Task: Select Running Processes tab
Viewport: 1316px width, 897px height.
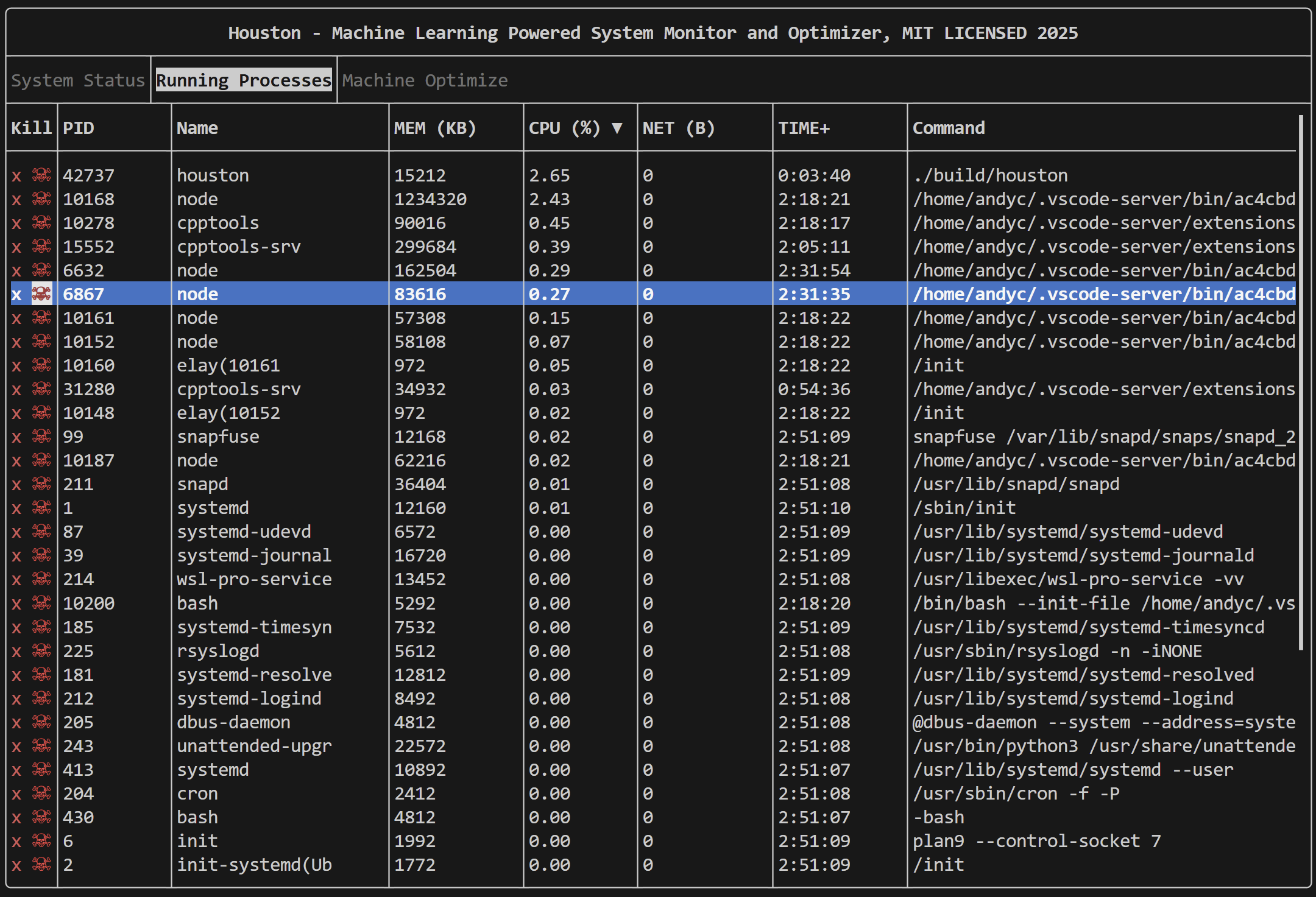Action: (244, 80)
